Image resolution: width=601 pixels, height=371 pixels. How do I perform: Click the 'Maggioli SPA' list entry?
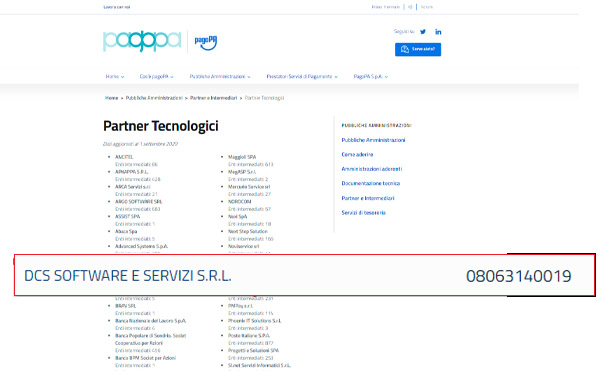point(242,157)
